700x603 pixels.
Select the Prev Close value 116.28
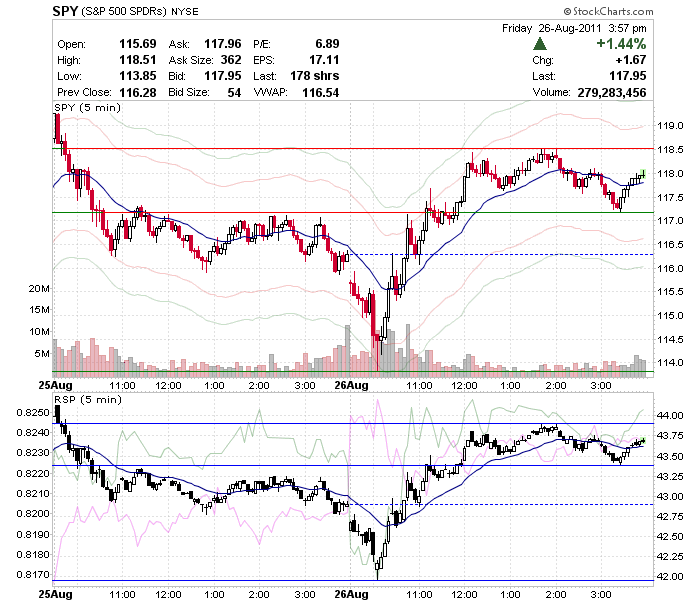tap(138, 92)
